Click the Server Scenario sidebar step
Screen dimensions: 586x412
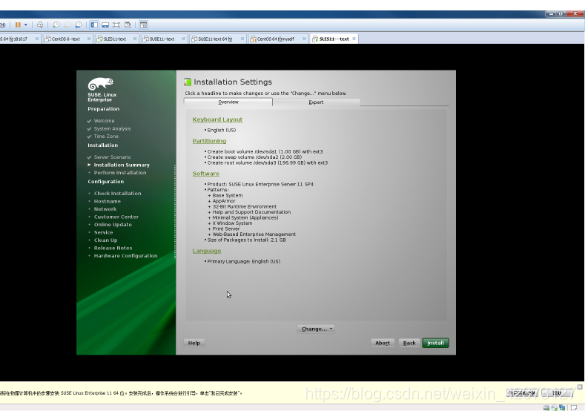[x=112, y=157]
